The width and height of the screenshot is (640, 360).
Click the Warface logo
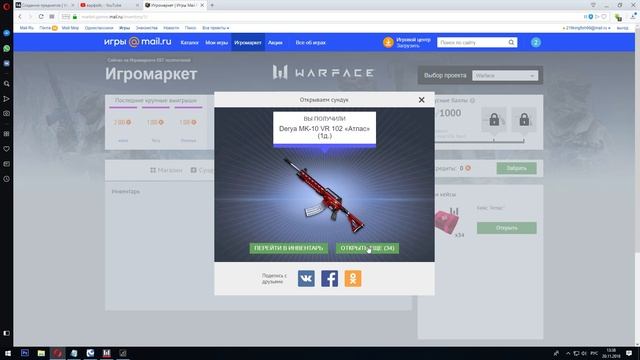click(323, 73)
